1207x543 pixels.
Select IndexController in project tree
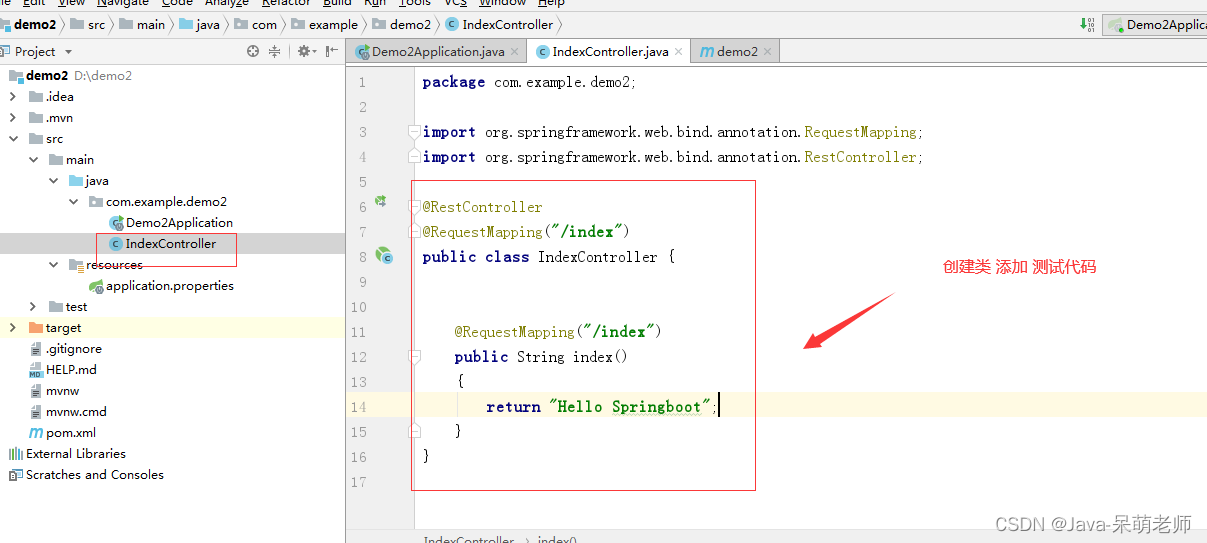pyautogui.click(x=171, y=244)
